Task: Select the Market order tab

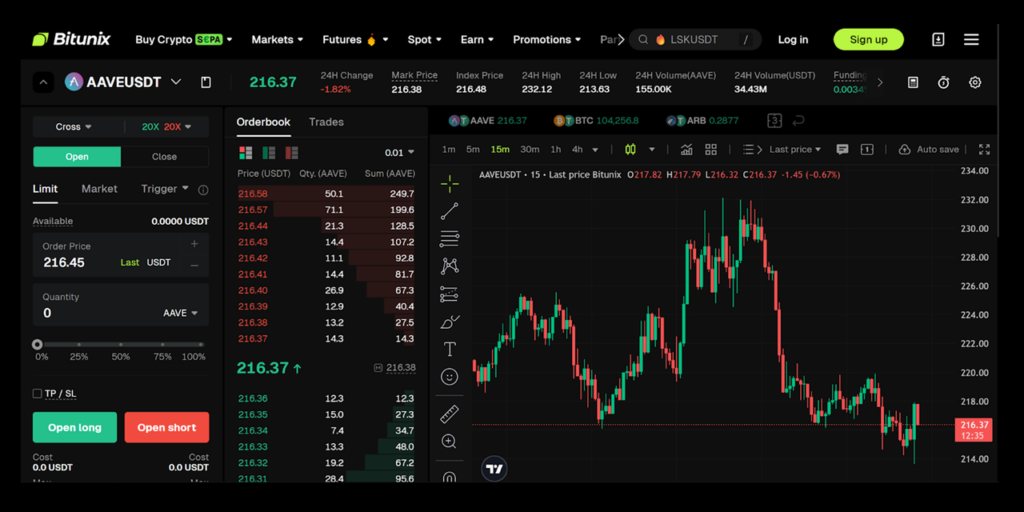Action: (x=99, y=189)
